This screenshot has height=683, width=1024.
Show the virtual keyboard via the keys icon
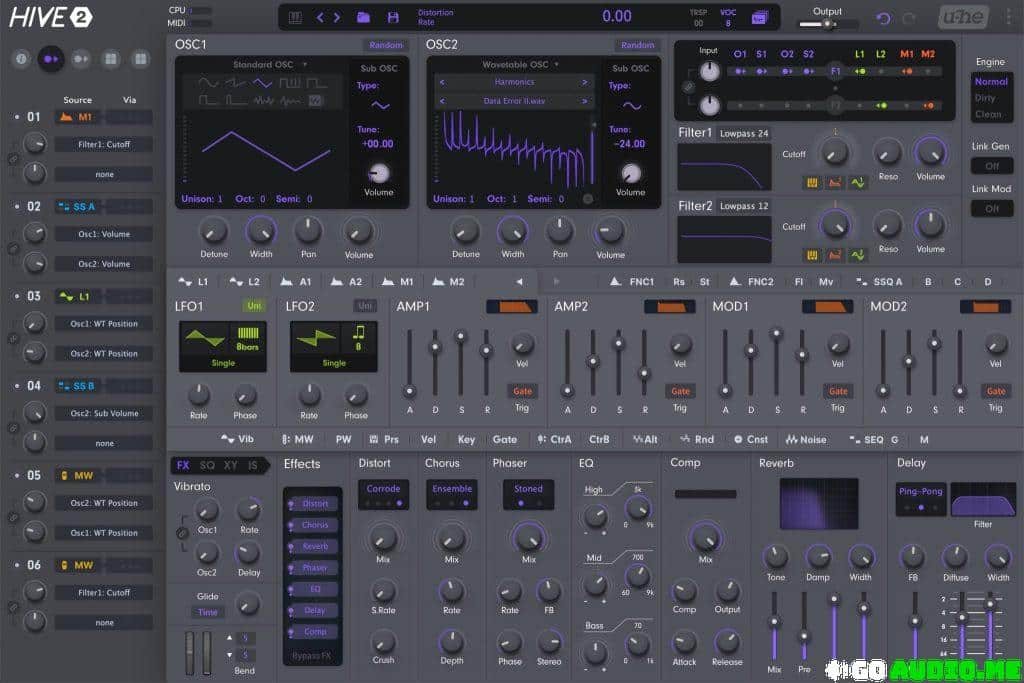coord(296,16)
